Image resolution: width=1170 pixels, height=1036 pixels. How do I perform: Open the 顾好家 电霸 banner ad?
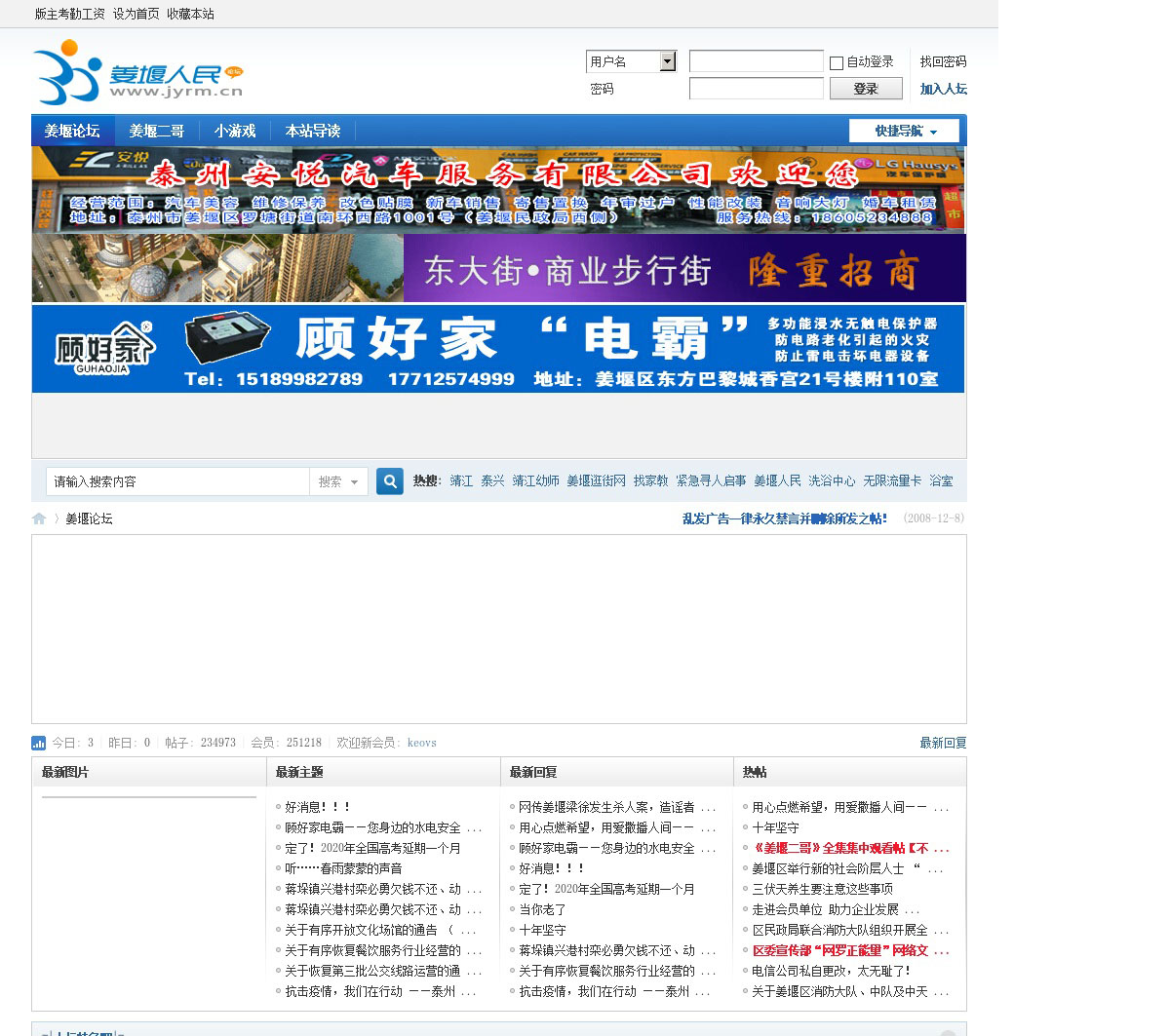[x=498, y=349]
